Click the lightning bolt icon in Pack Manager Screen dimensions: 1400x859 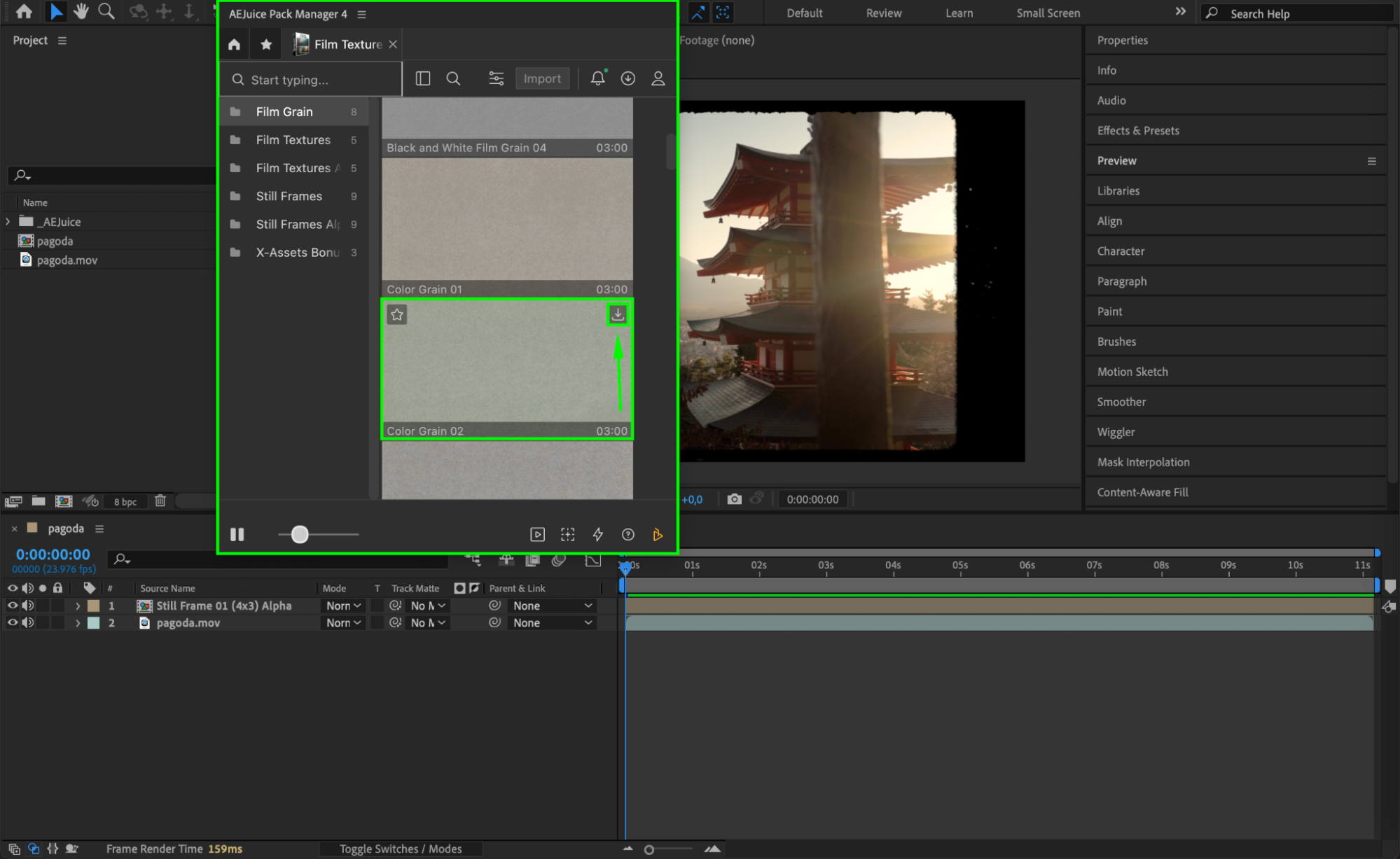click(x=597, y=534)
